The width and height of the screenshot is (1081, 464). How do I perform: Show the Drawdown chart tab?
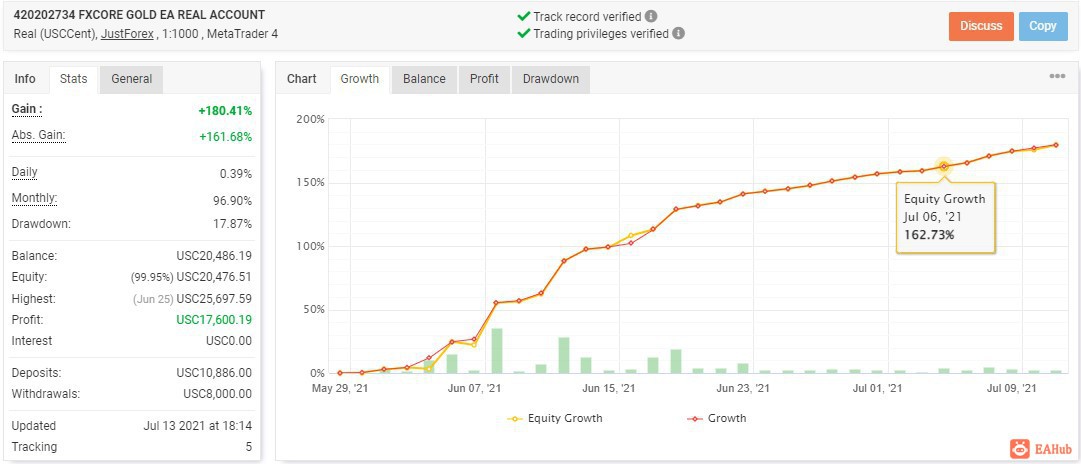pos(550,79)
